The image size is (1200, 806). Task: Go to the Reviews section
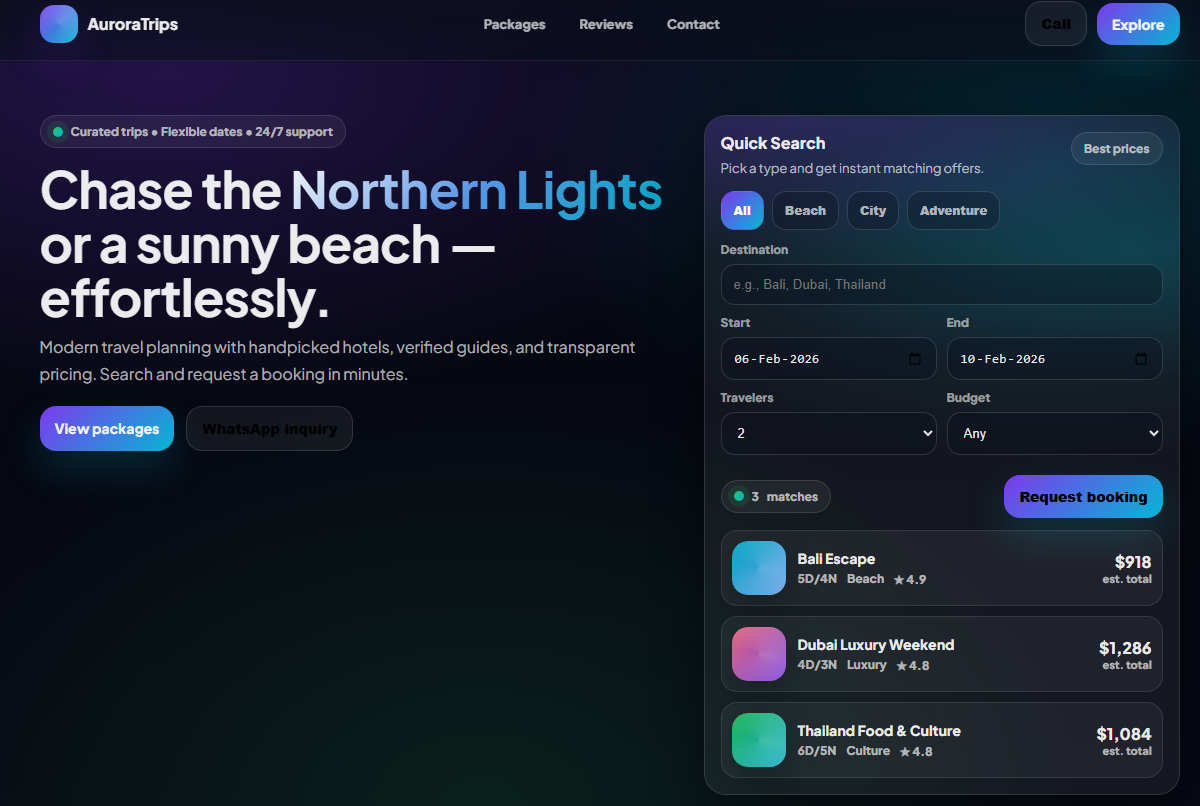[606, 24]
